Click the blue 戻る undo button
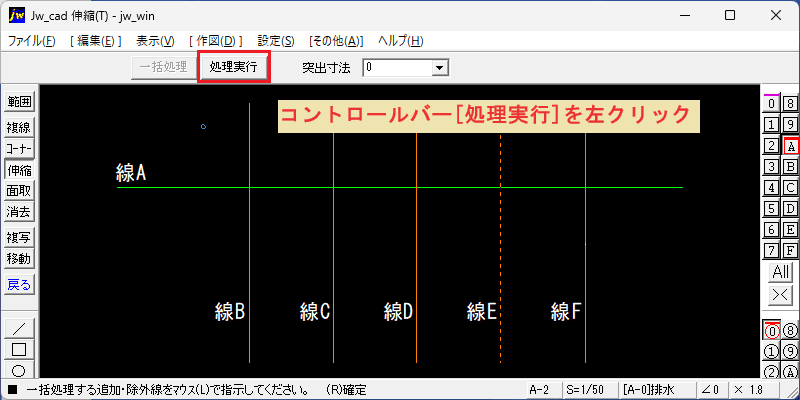Viewport: 800px width, 400px height. [19, 285]
